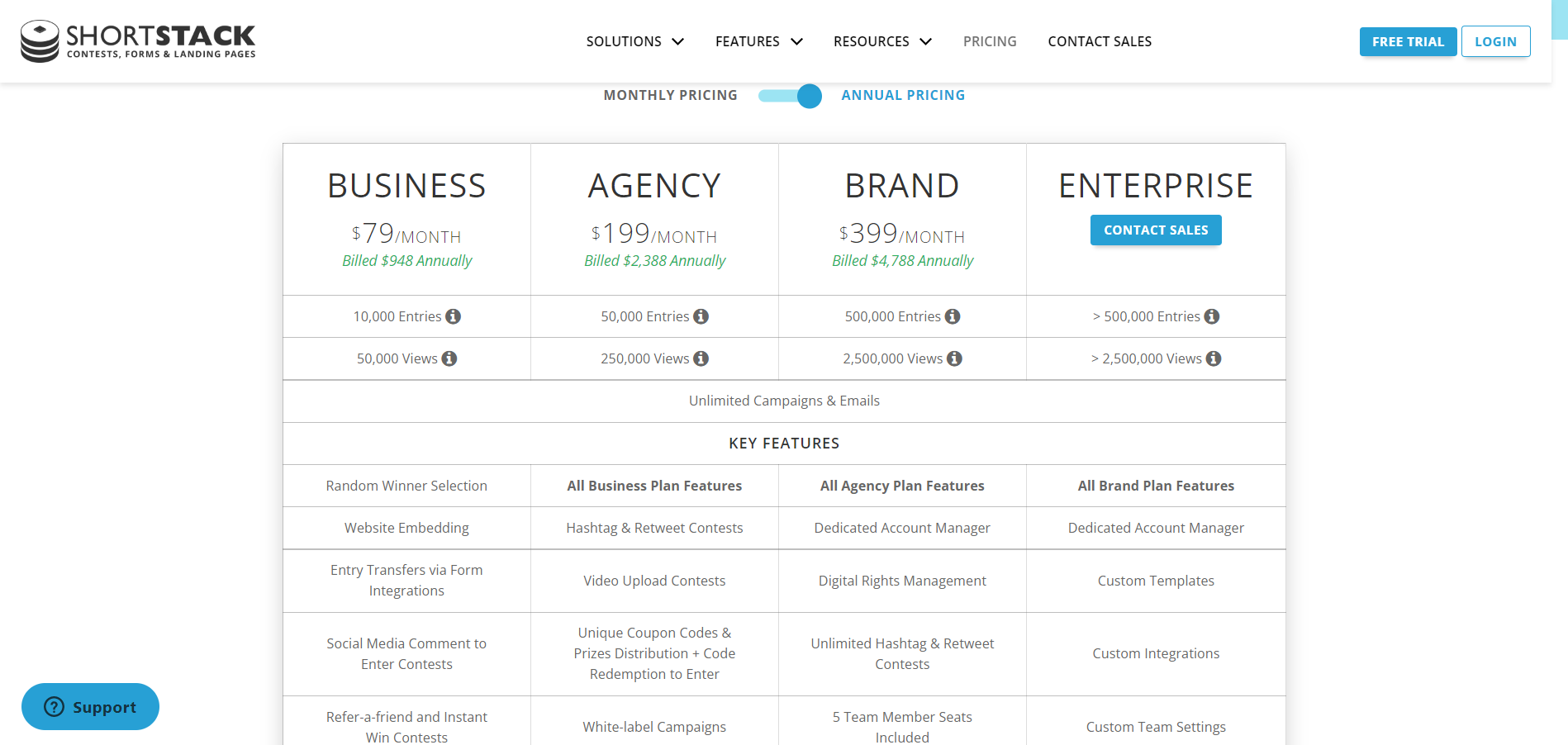Click the $79/month price
This screenshot has width=1568, height=745.
[406, 234]
